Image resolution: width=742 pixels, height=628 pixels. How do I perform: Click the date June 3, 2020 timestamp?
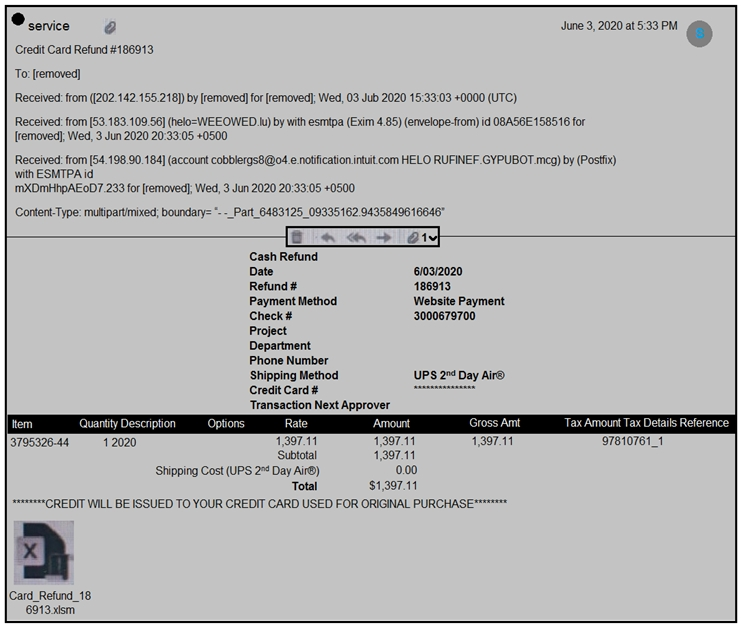click(x=618, y=26)
